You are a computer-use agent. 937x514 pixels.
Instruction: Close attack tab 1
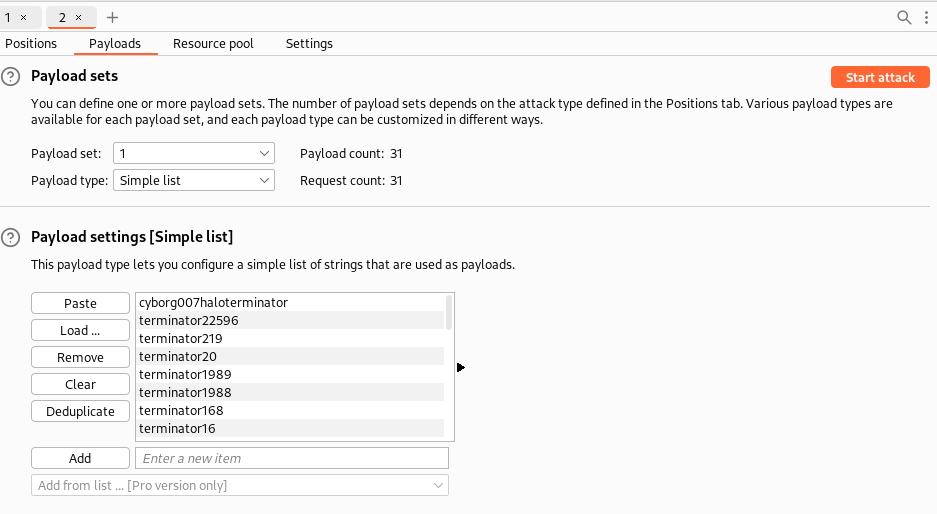coord(23,18)
